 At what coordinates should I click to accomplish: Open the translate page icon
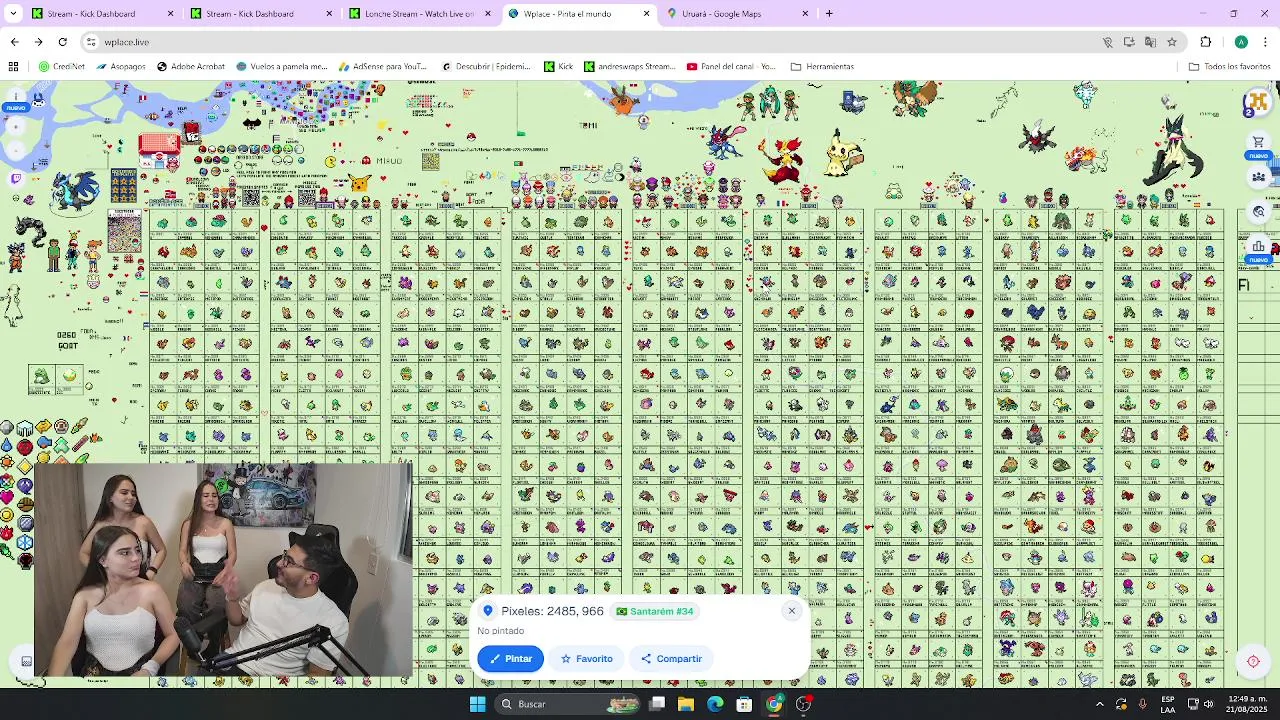(x=1150, y=42)
